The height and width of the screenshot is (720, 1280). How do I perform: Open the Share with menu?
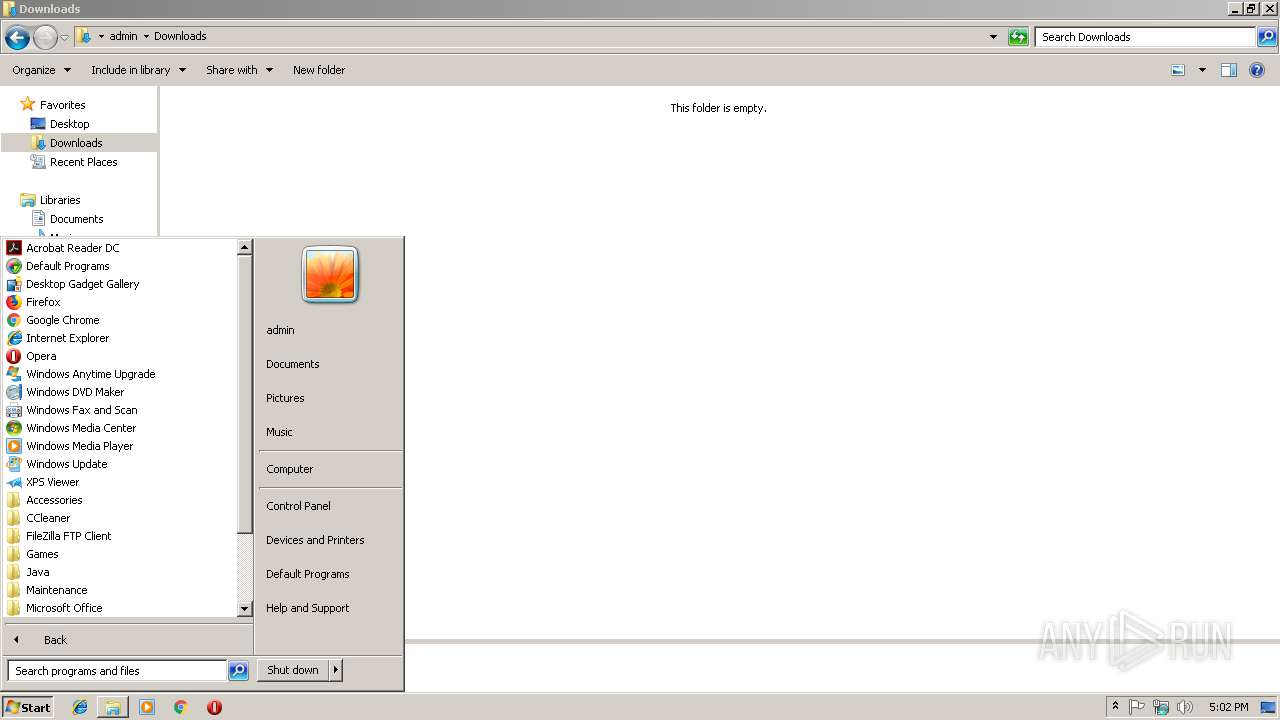(239, 70)
